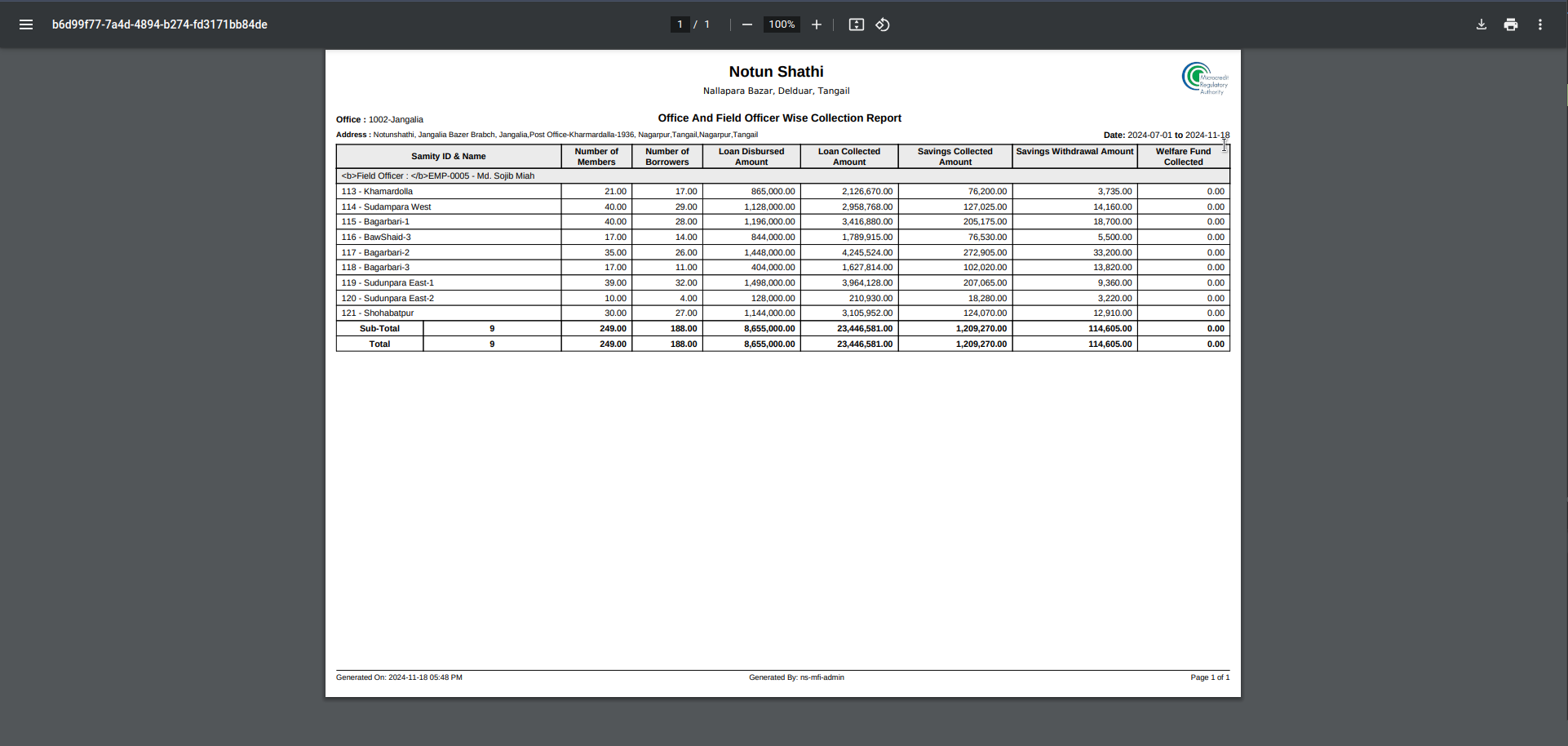Download the PDF file

1482,24
